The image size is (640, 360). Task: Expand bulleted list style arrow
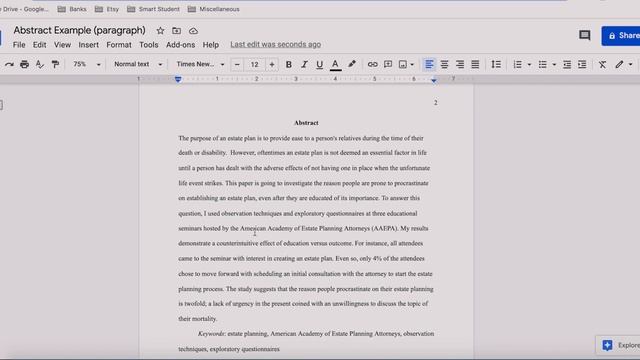pyautogui.click(x=554, y=64)
